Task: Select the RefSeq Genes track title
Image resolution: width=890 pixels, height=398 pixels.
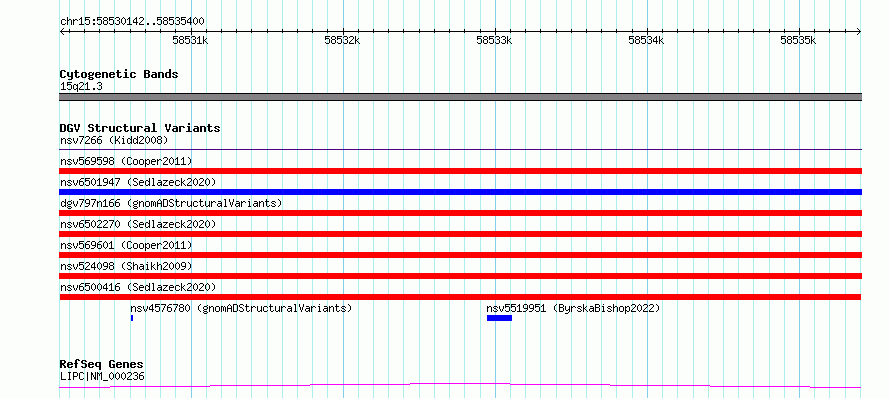Action: tap(102, 364)
